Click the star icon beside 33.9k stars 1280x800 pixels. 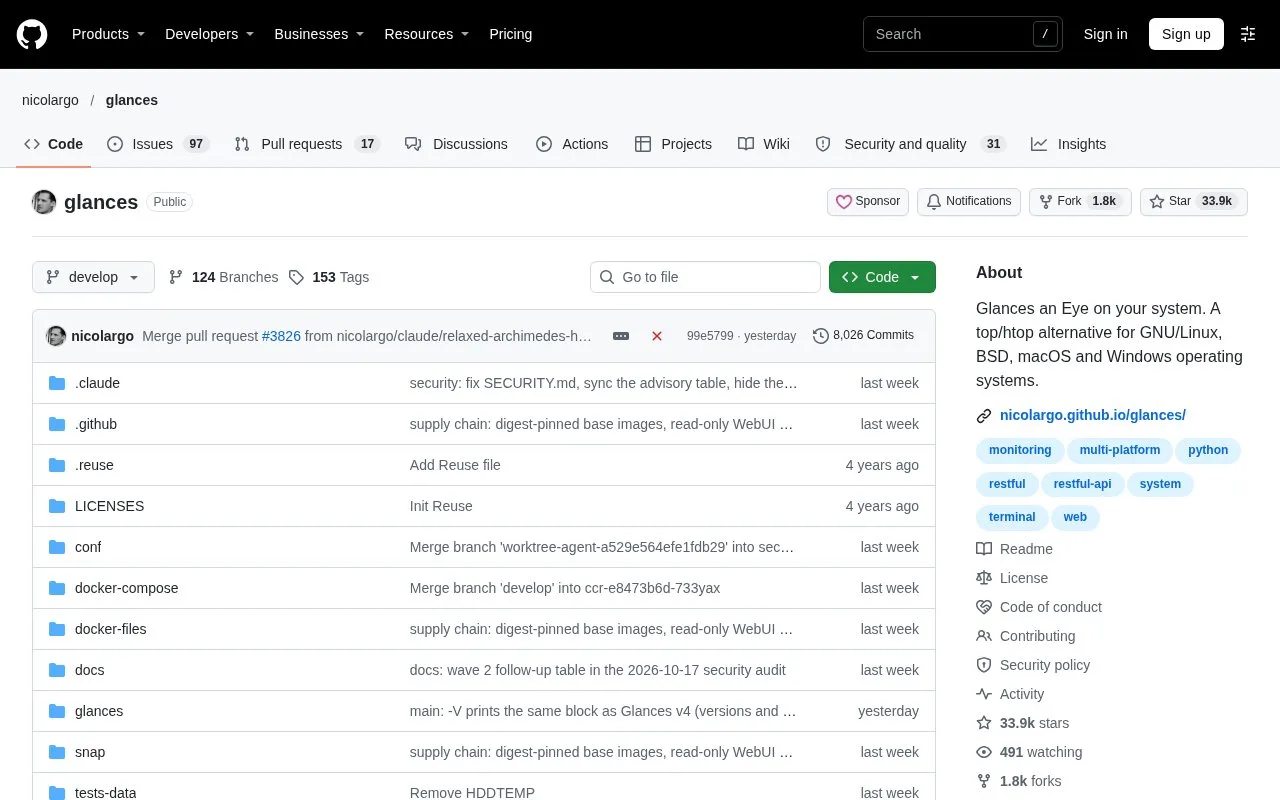pyautogui.click(x=984, y=723)
